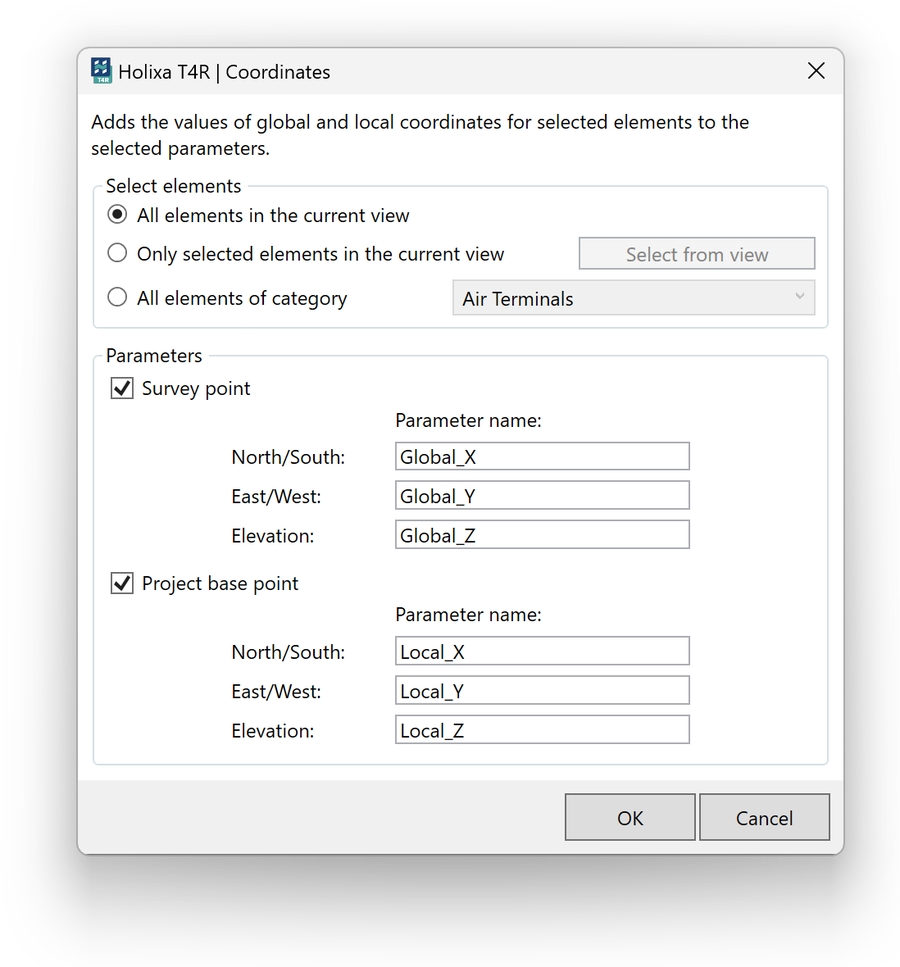Click the Project base point label
Viewport: 900px width, 967px height.
pyautogui.click(x=220, y=584)
